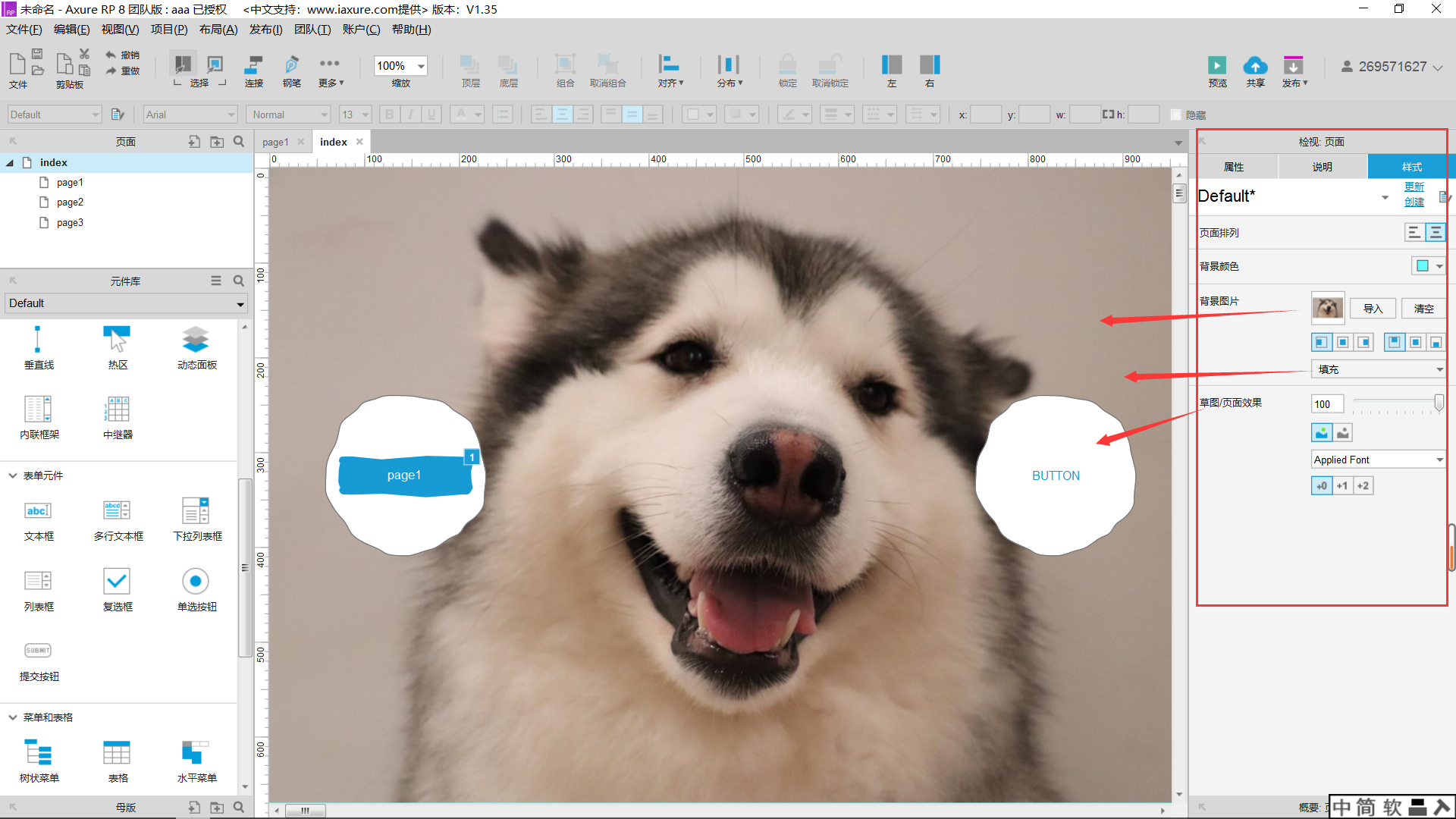Toggle the Hidden (隐藏) checkbox
The width and height of the screenshot is (1456, 819).
1176,115
